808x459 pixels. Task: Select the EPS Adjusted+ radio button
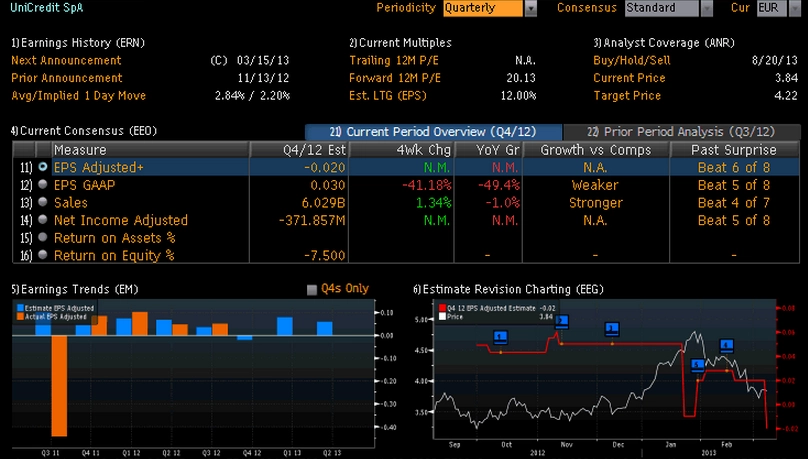(43, 167)
